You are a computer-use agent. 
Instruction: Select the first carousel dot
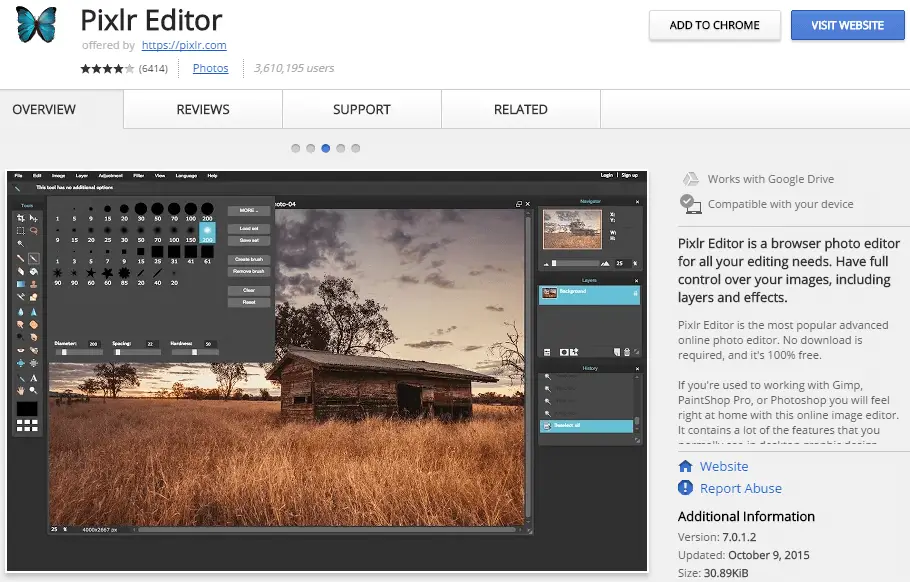tap(295, 149)
